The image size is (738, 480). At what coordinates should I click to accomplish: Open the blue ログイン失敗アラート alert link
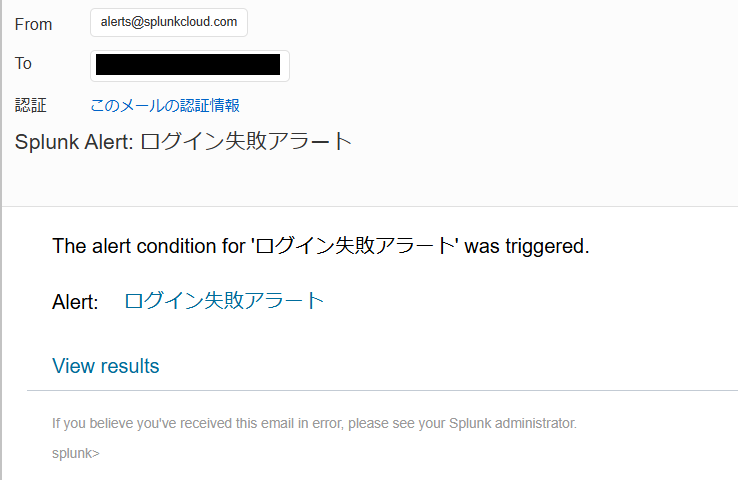[x=224, y=301]
